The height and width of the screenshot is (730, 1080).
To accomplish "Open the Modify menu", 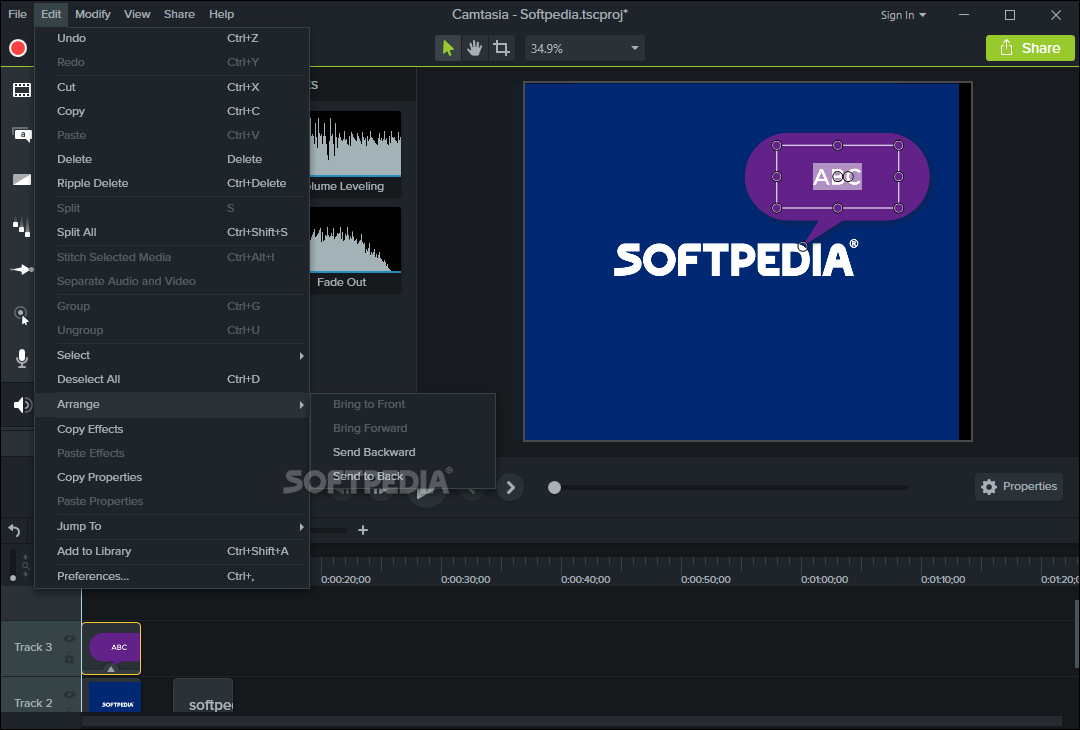I will click(92, 14).
